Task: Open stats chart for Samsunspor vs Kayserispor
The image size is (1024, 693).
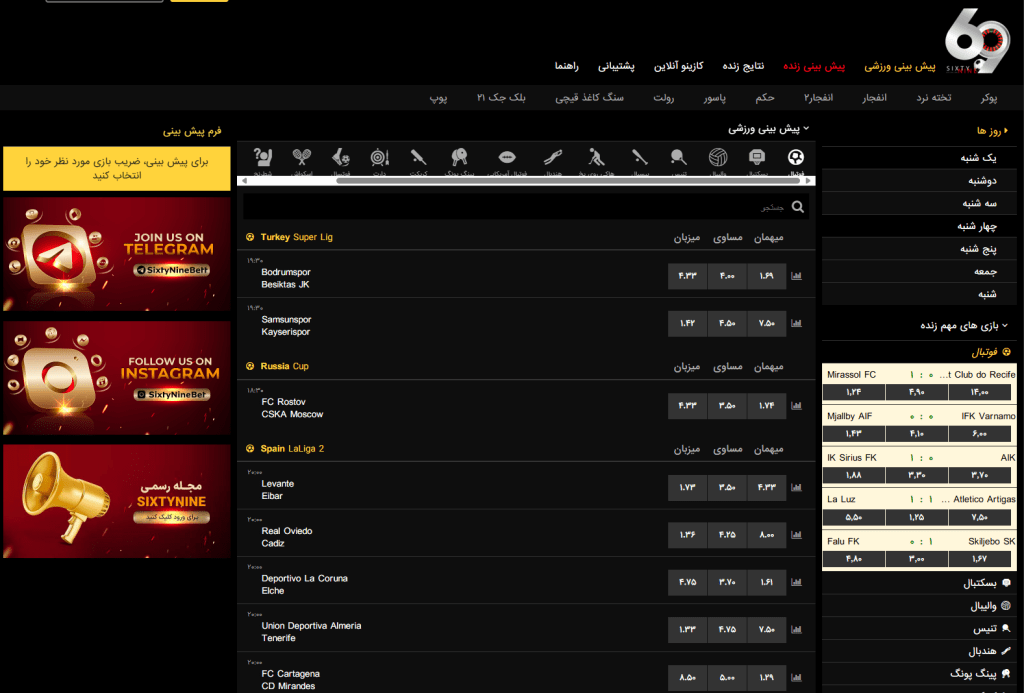Action: click(x=796, y=323)
